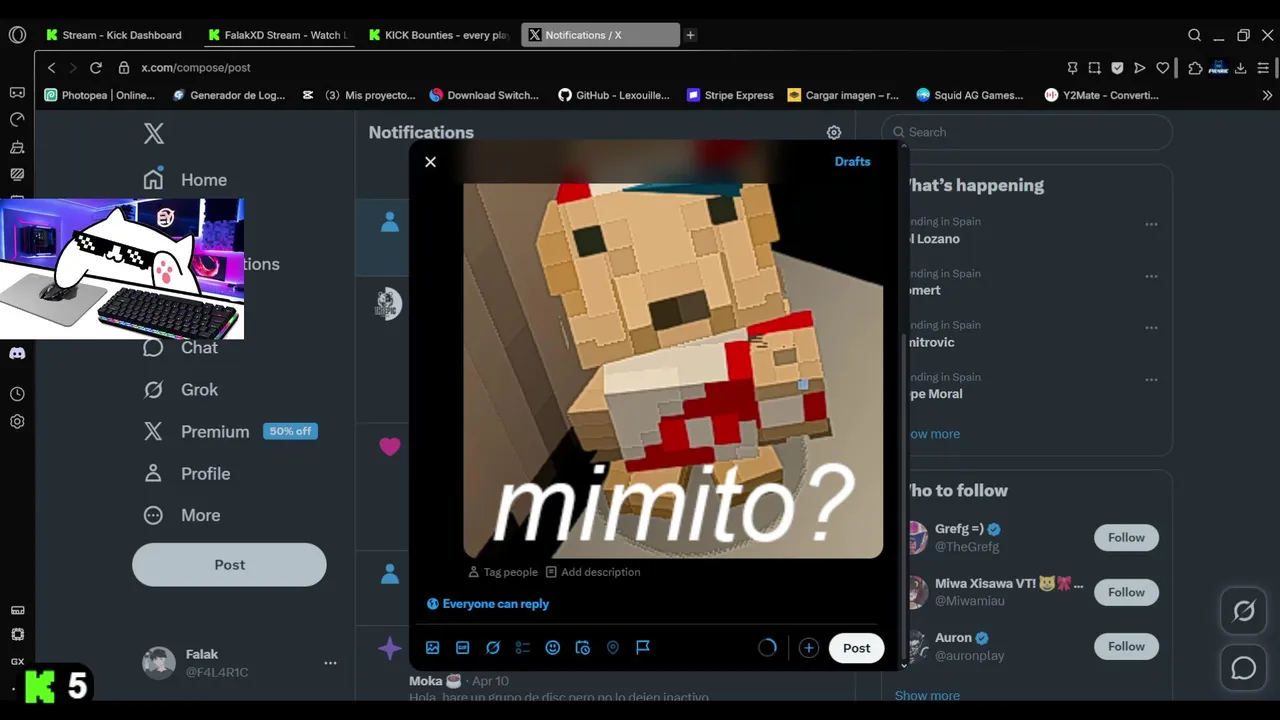Open browser easy setup menu
The height and width of the screenshot is (720, 1280).
pos(1263,68)
